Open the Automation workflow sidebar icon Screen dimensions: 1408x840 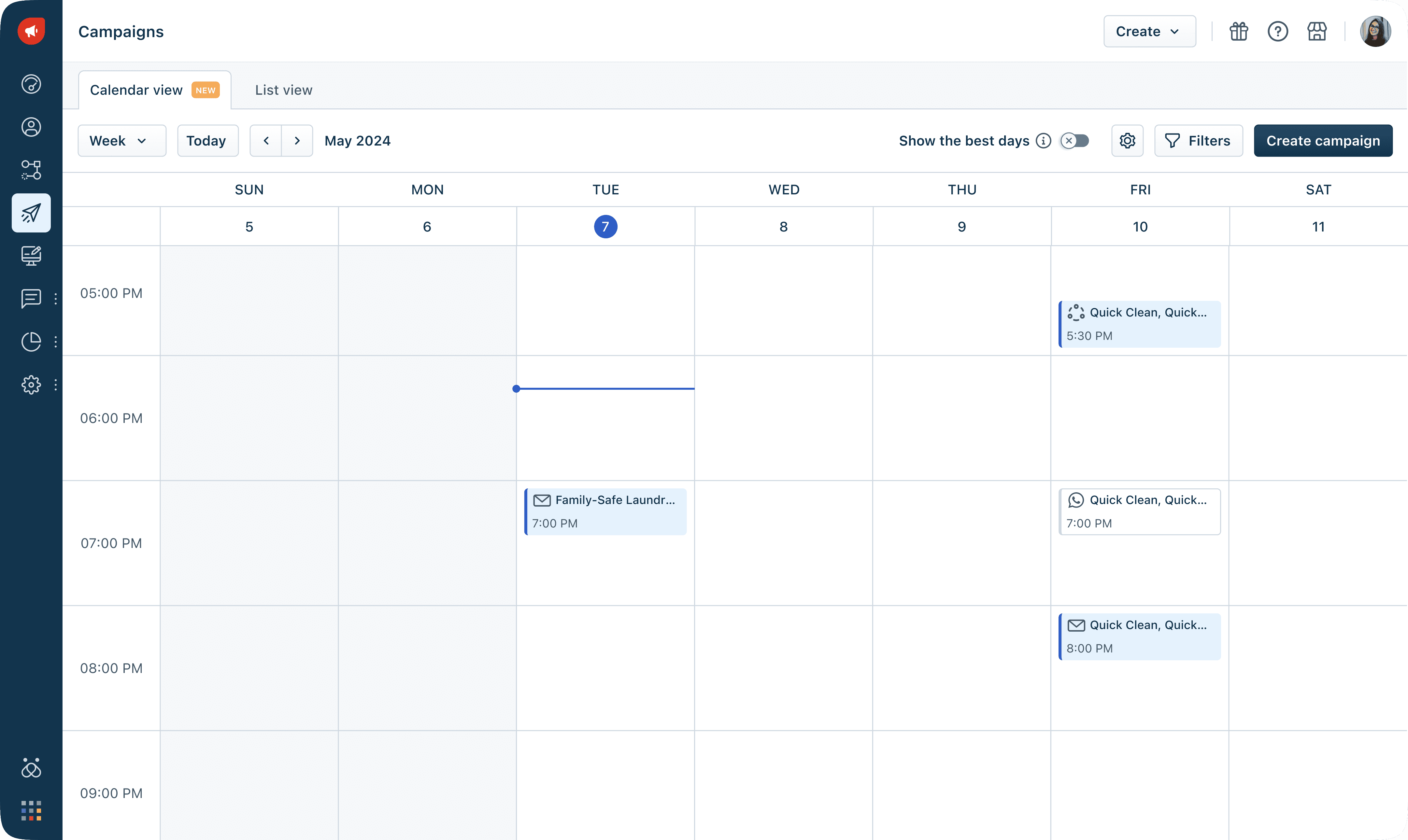pyautogui.click(x=31, y=170)
